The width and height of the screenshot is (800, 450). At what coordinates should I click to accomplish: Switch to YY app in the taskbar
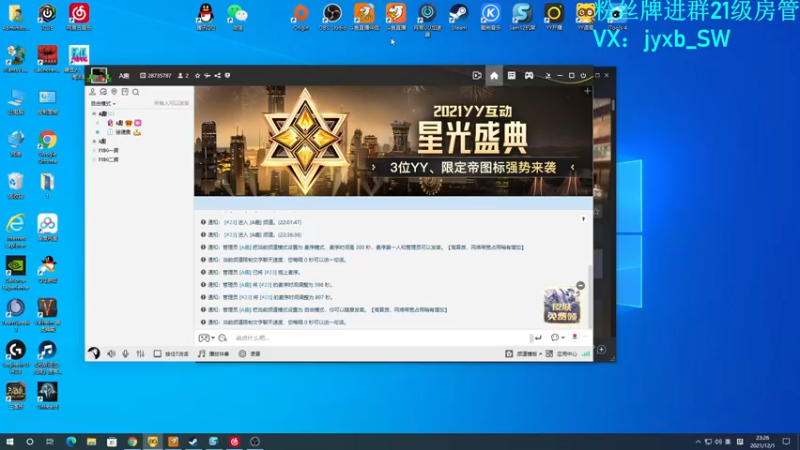coord(153,441)
